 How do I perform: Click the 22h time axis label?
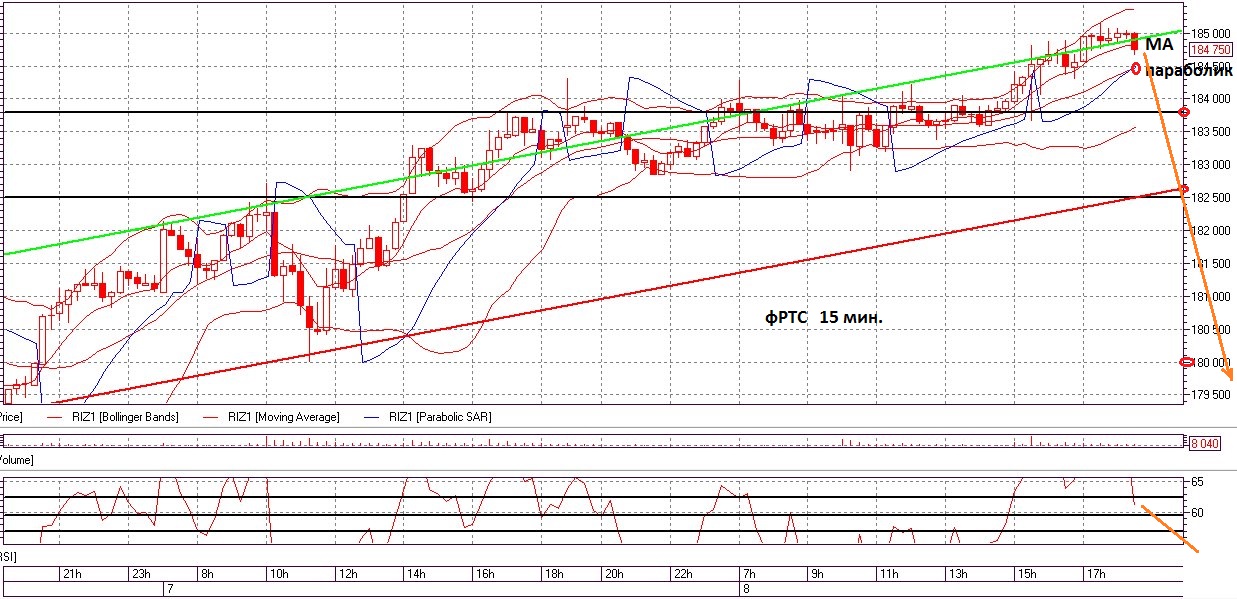point(682,574)
